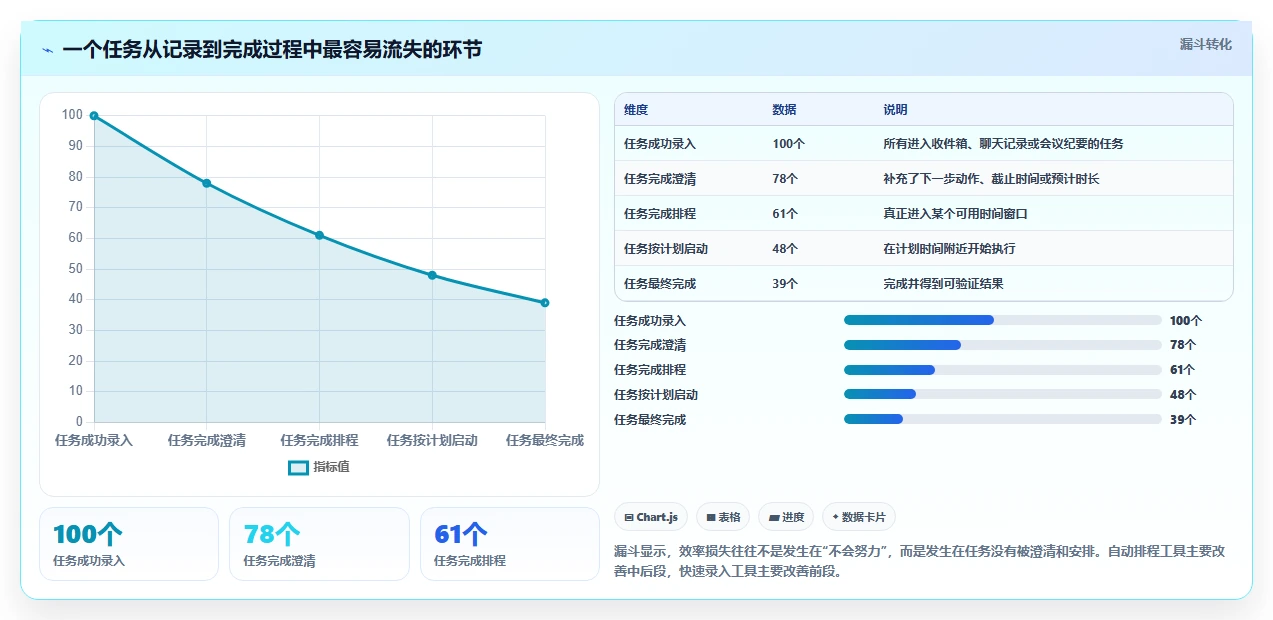Image resolution: width=1273 pixels, height=620 pixels.
Task: Select the 任务按计划启动 table row cell
Action: coord(666,249)
